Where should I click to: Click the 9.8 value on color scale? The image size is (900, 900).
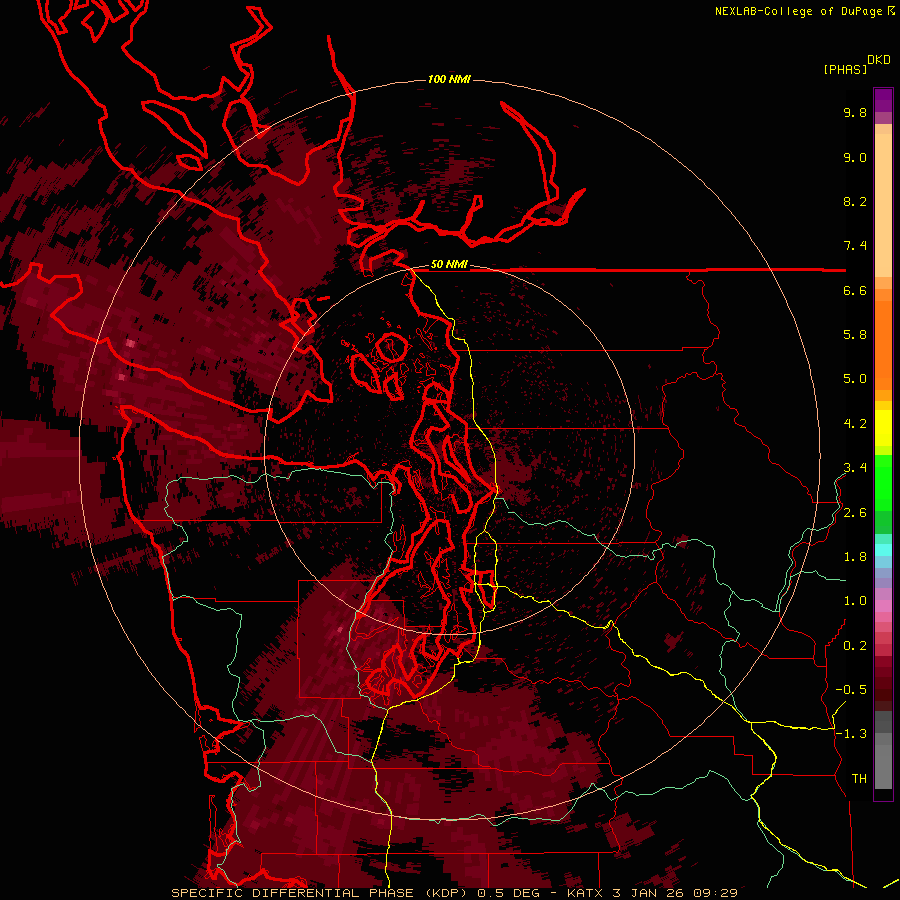(x=855, y=112)
